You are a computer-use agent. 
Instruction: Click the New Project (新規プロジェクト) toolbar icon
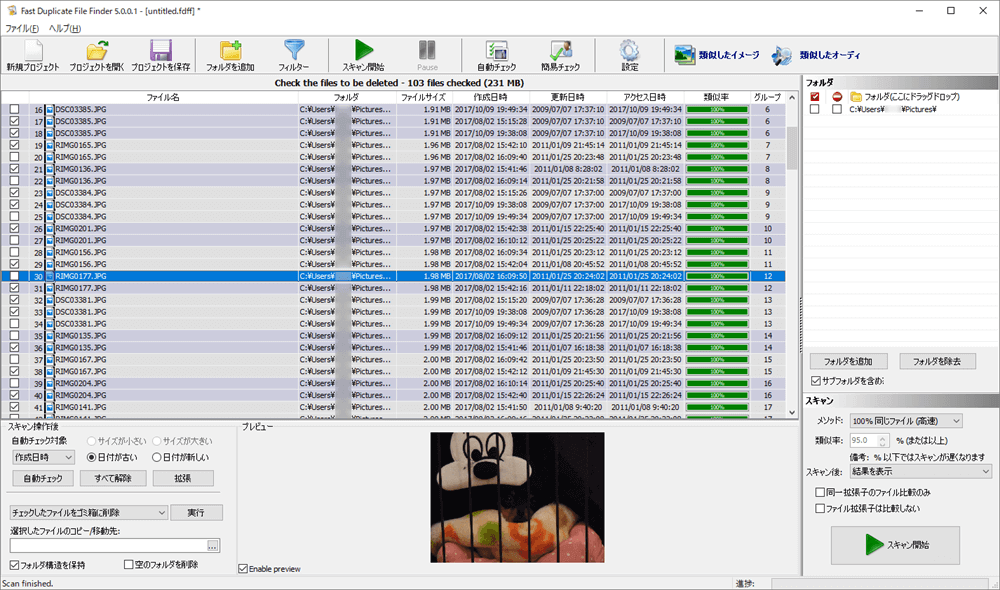(x=33, y=51)
